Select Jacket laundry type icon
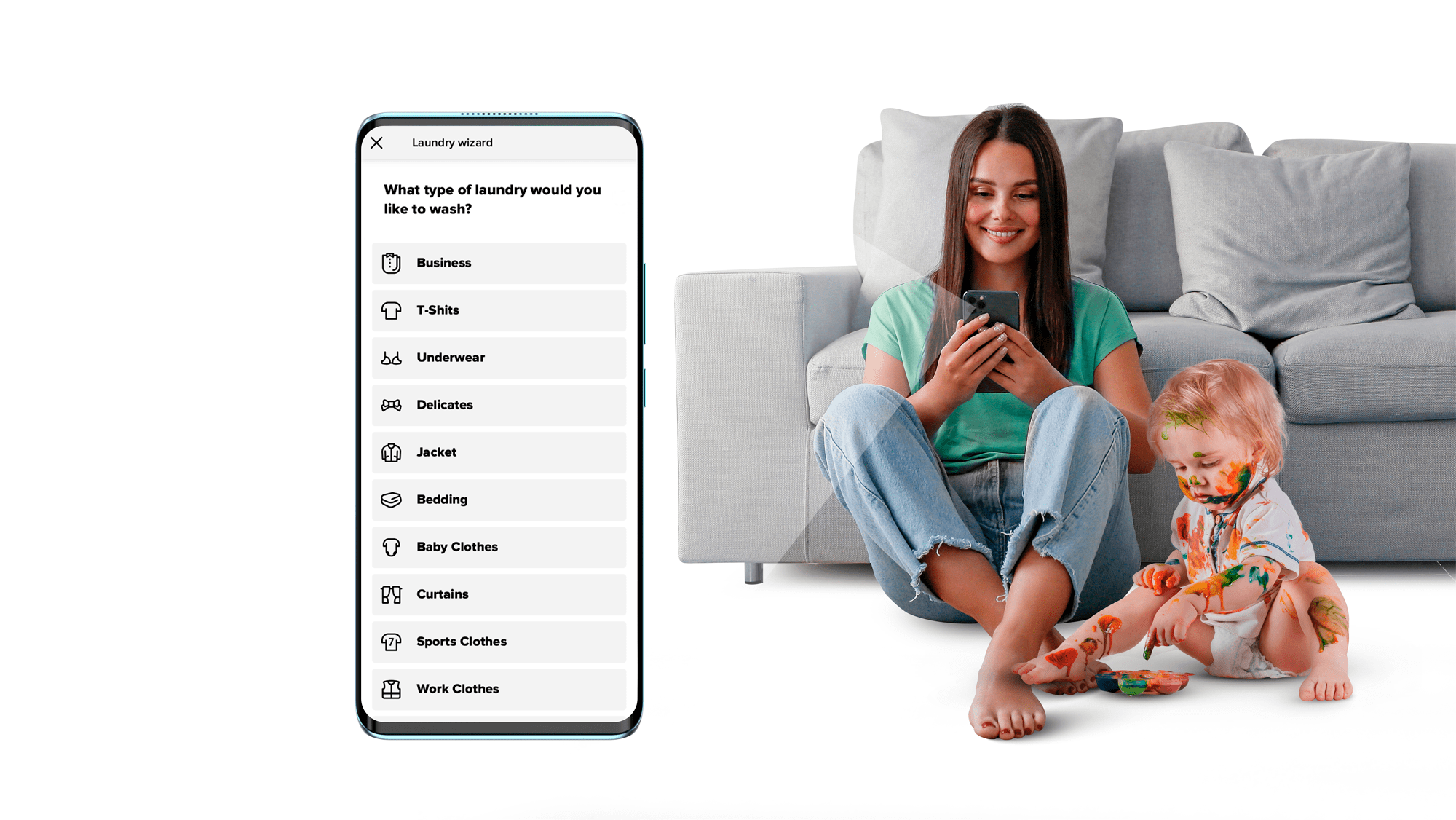This screenshot has width=1456, height=820. pos(391,452)
